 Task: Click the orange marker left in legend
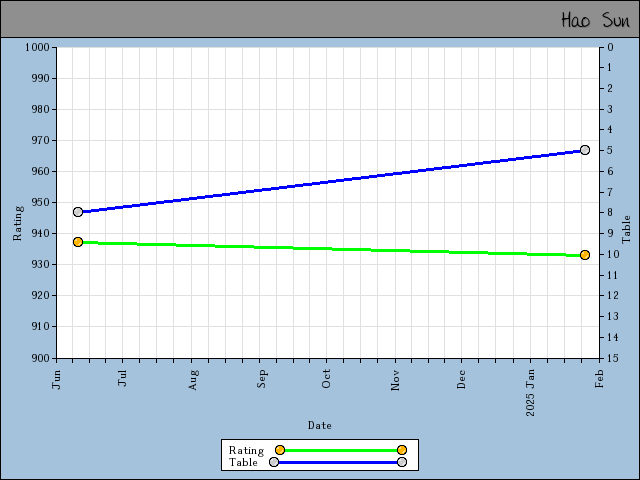pyautogui.click(x=280, y=450)
